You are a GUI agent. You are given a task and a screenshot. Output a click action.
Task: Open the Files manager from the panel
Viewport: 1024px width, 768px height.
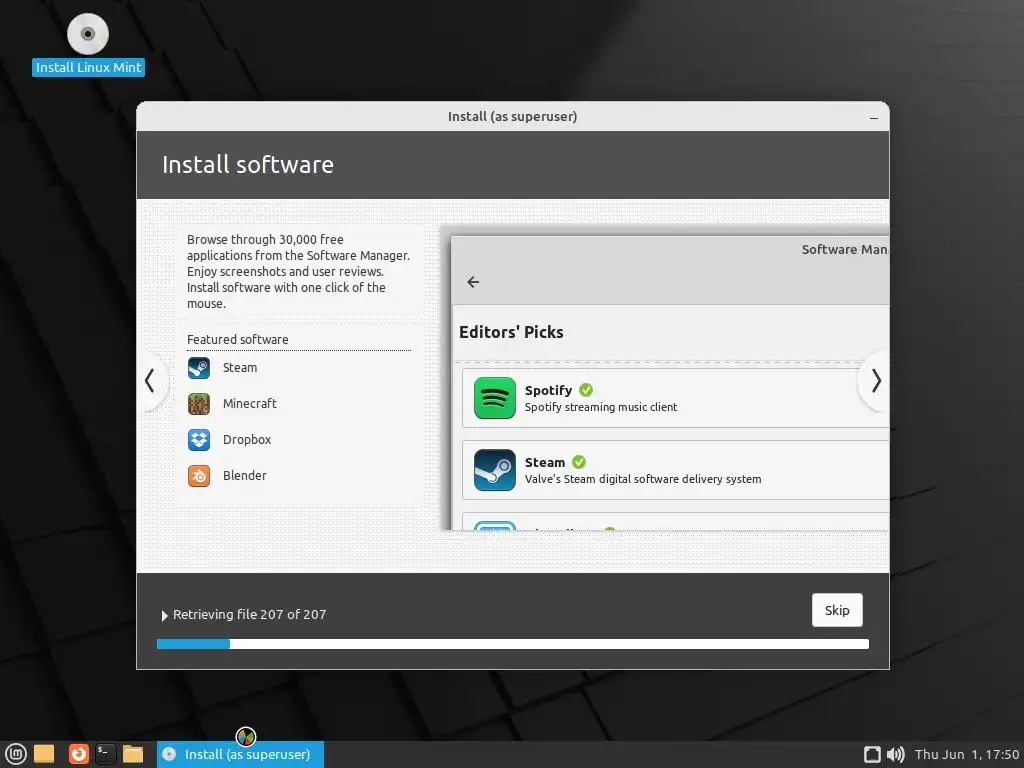pyautogui.click(x=133, y=754)
